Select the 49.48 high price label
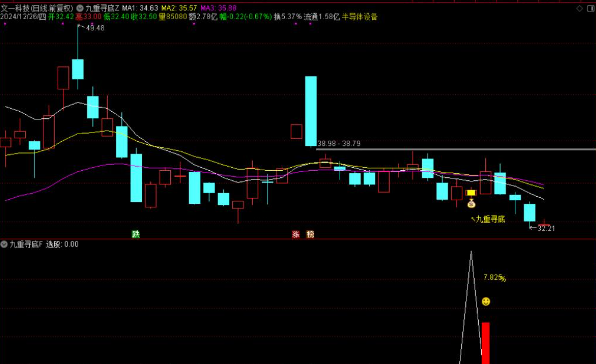 point(95,28)
